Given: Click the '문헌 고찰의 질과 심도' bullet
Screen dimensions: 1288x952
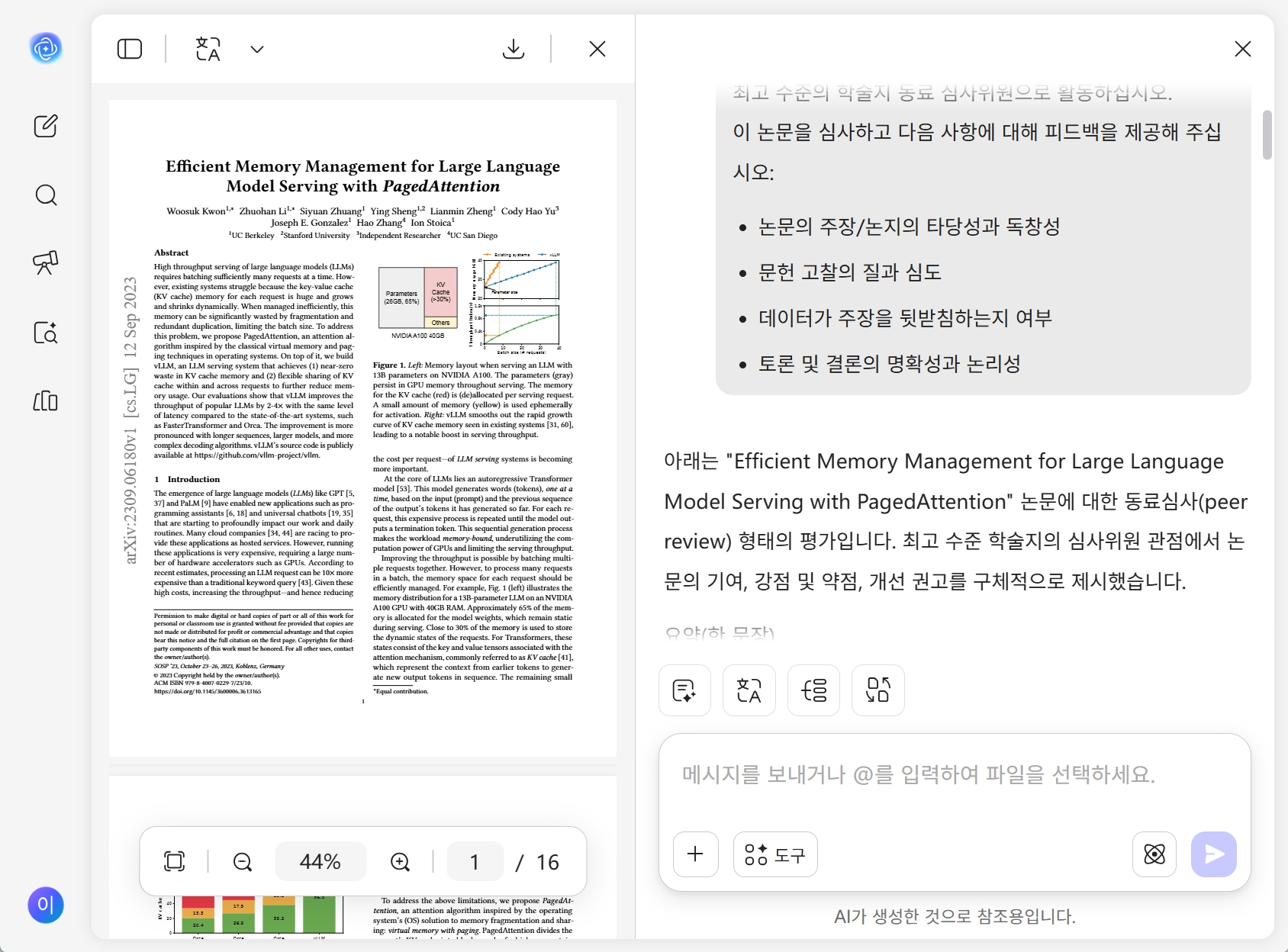Looking at the screenshot, I should click(x=850, y=272).
